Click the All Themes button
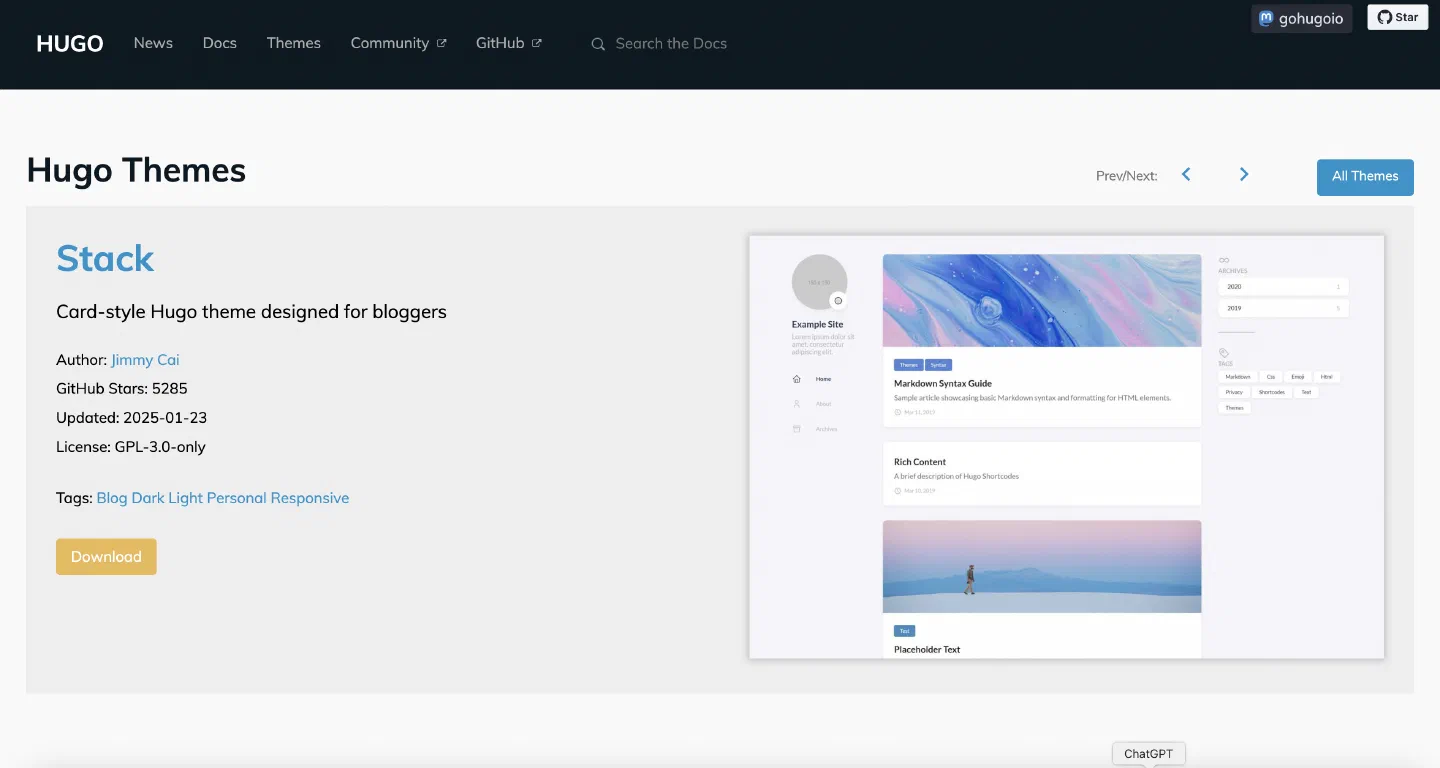1440x768 pixels. (x=1365, y=177)
